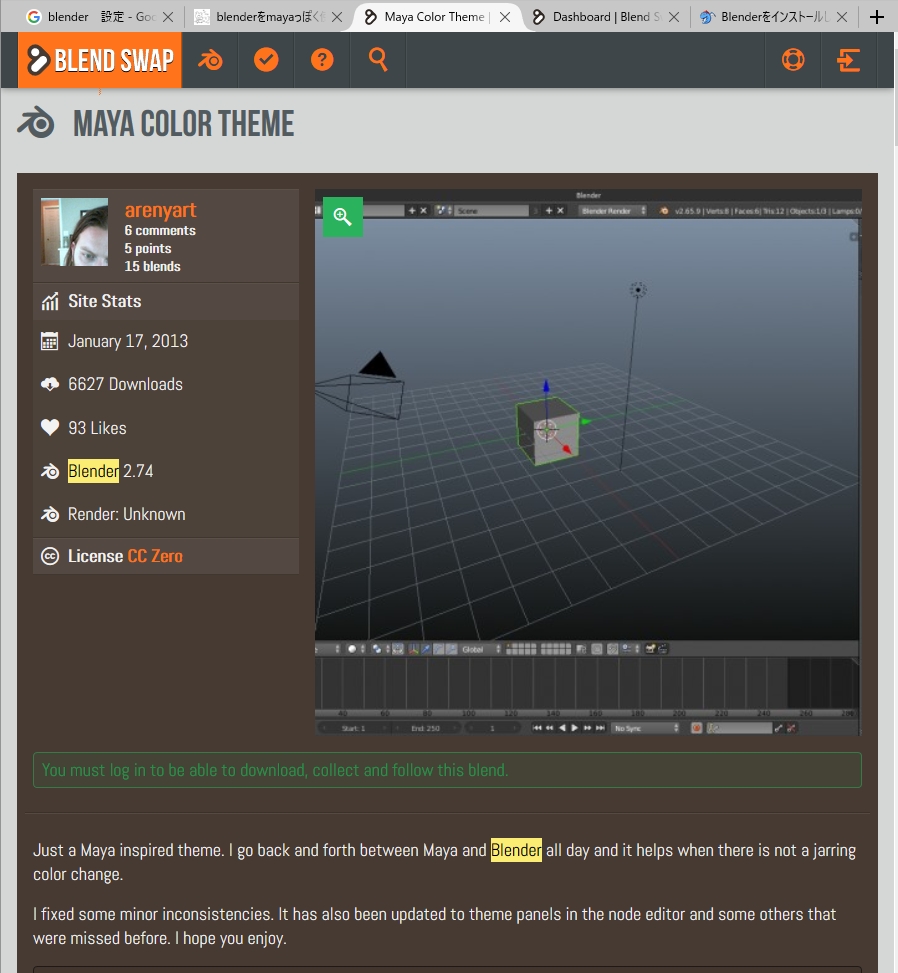Click the '93 Likes' text
The height and width of the screenshot is (973, 898).
click(97, 428)
